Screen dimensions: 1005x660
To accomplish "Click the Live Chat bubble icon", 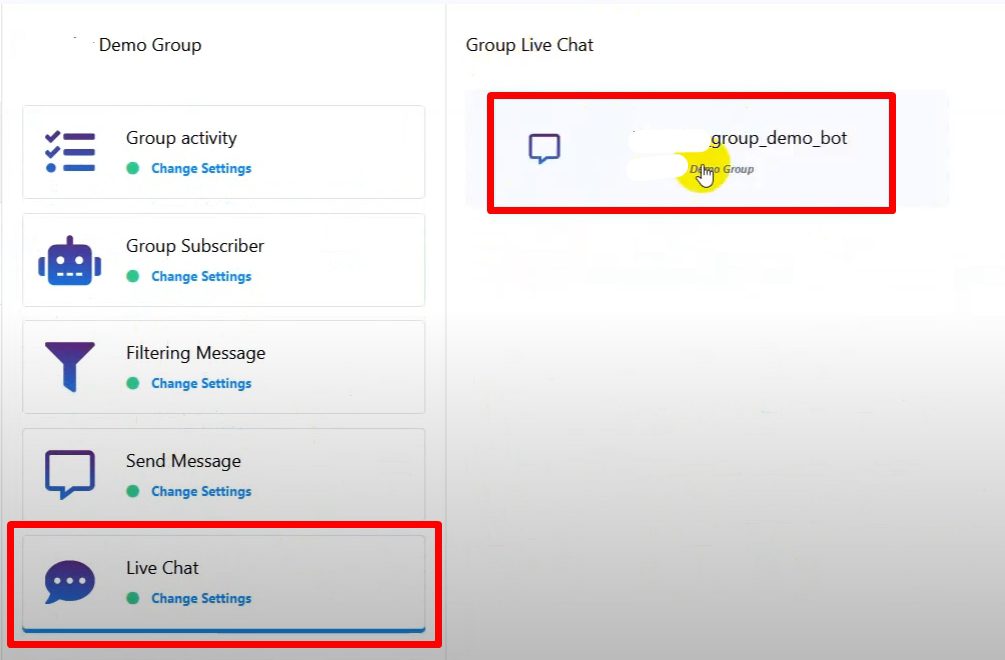I will (70, 582).
